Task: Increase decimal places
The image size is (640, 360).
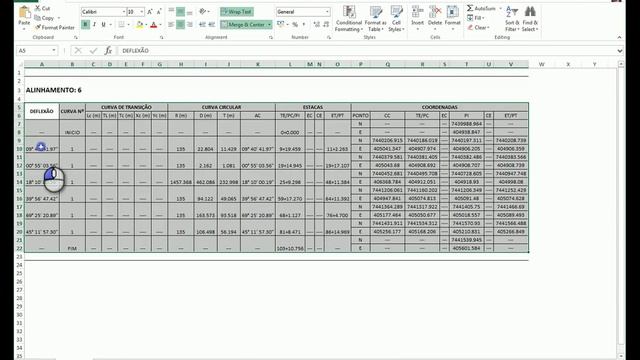Action: pyautogui.click(x=317, y=25)
